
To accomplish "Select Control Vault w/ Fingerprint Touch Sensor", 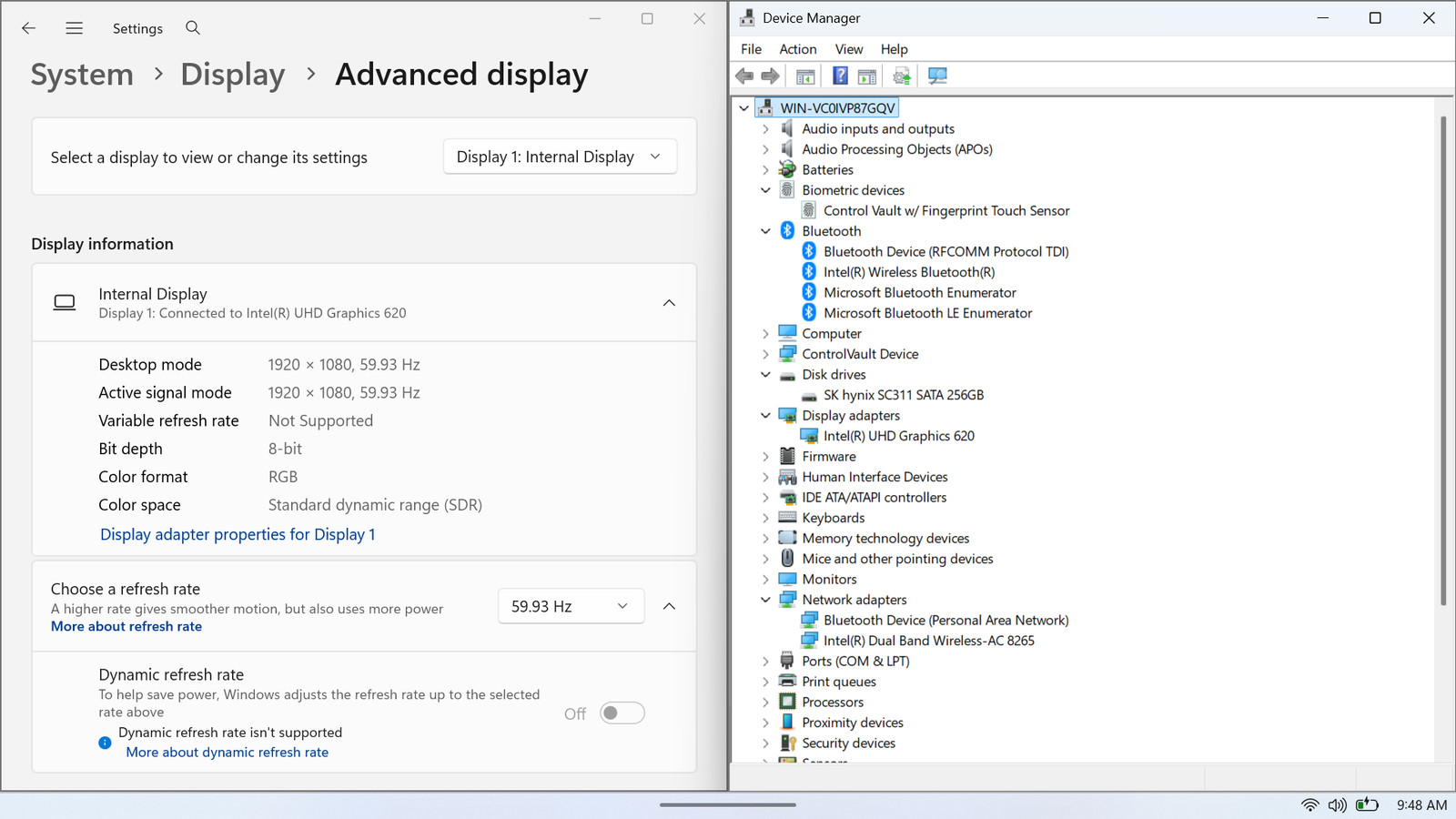I will click(946, 210).
